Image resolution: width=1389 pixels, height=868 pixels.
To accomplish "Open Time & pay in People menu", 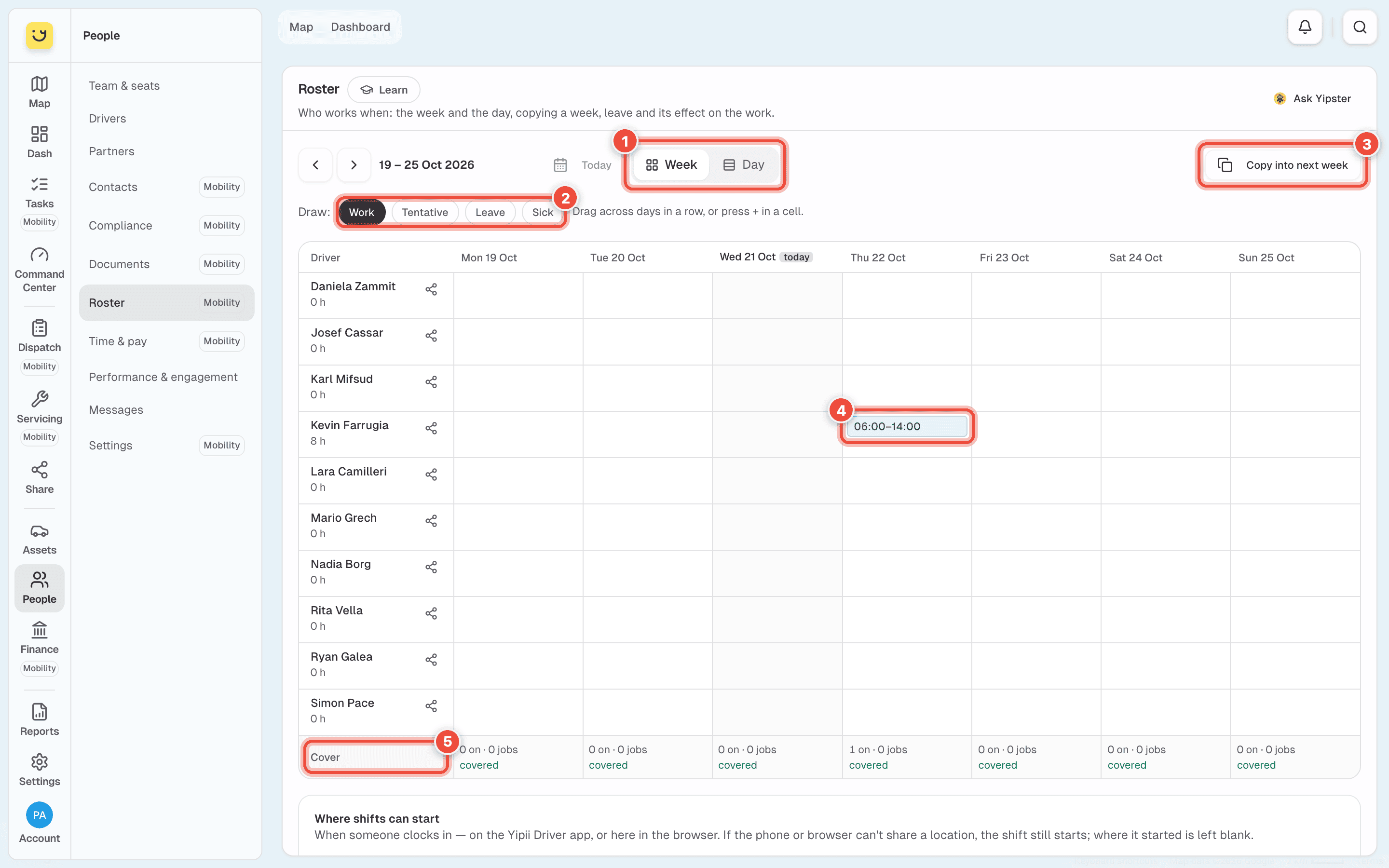I will [x=166, y=341].
